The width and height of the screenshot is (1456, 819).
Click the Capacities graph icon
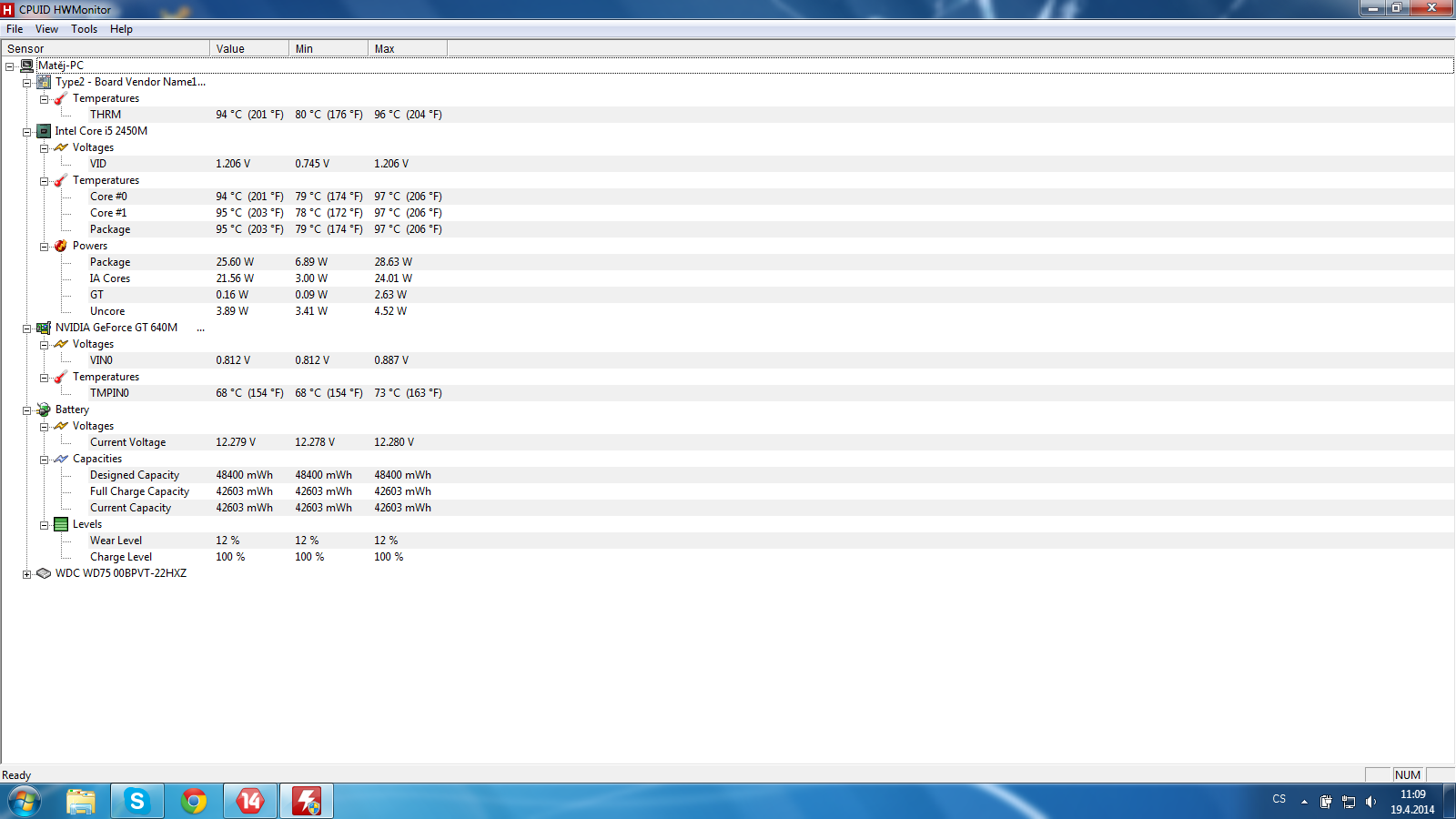point(61,459)
